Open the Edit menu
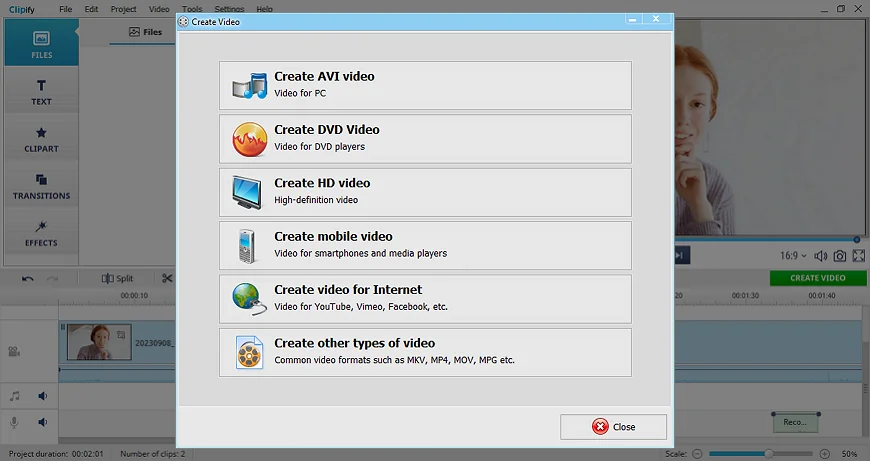This screenshot has height=461, width=870. pos(92,9)
